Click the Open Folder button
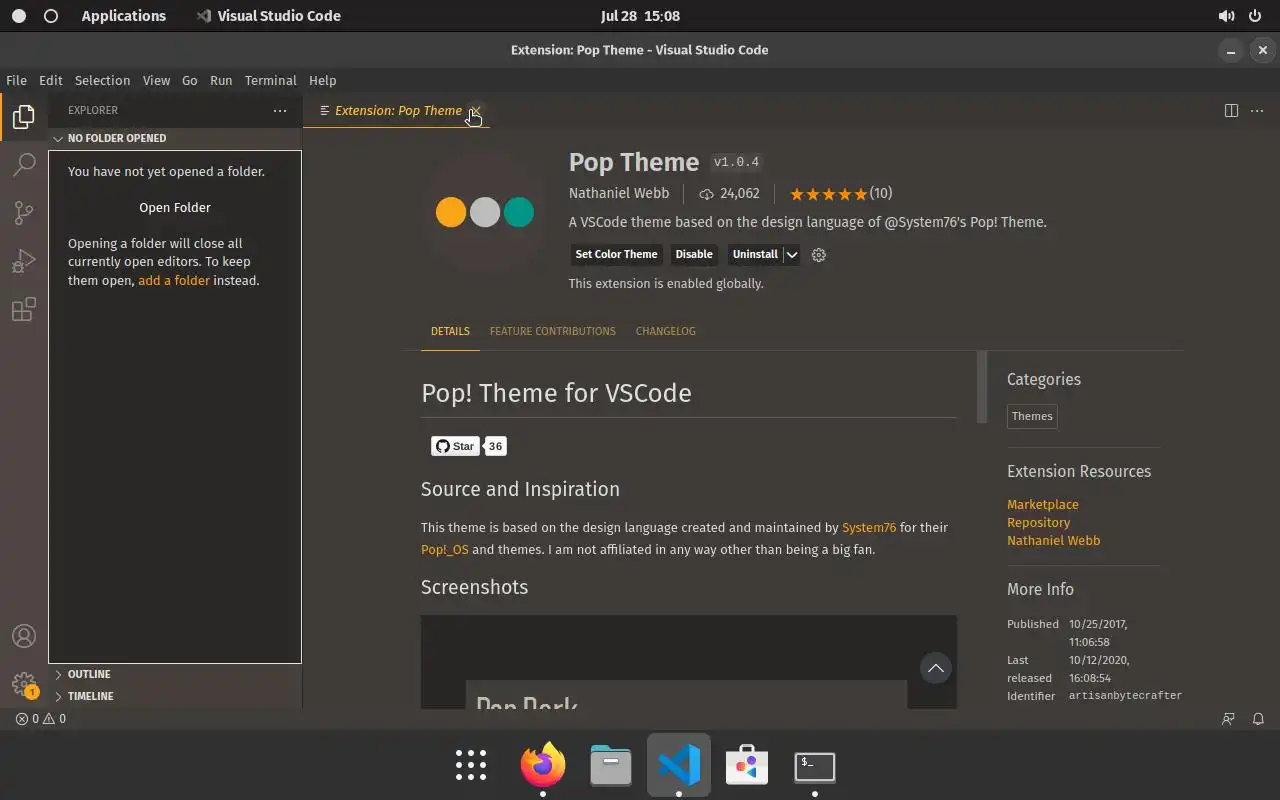The height and width of the screenshot is (800, 1280). (x=175, y=208)
